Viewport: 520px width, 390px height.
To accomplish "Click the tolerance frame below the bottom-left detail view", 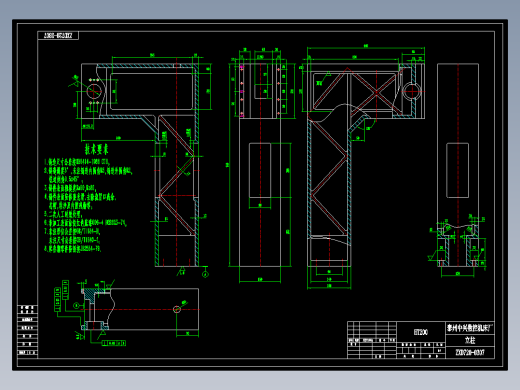I will click(x=114, y=343).
